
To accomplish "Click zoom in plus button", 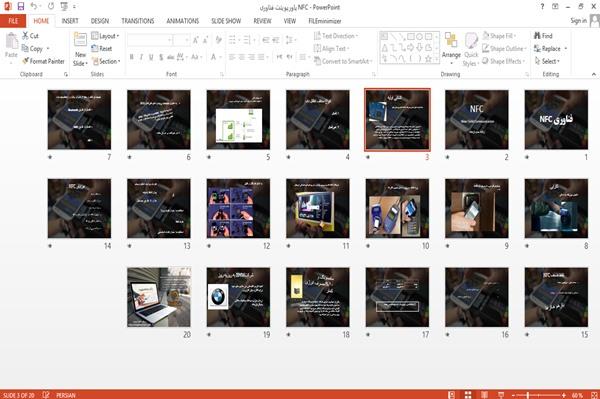I will [x=564, y=395].
